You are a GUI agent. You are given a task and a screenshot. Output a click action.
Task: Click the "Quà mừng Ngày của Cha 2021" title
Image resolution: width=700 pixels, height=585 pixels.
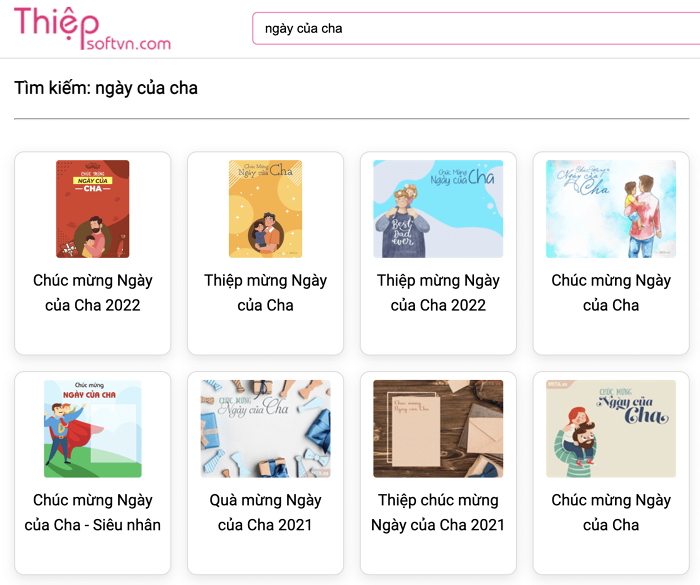tap(266, 512)
